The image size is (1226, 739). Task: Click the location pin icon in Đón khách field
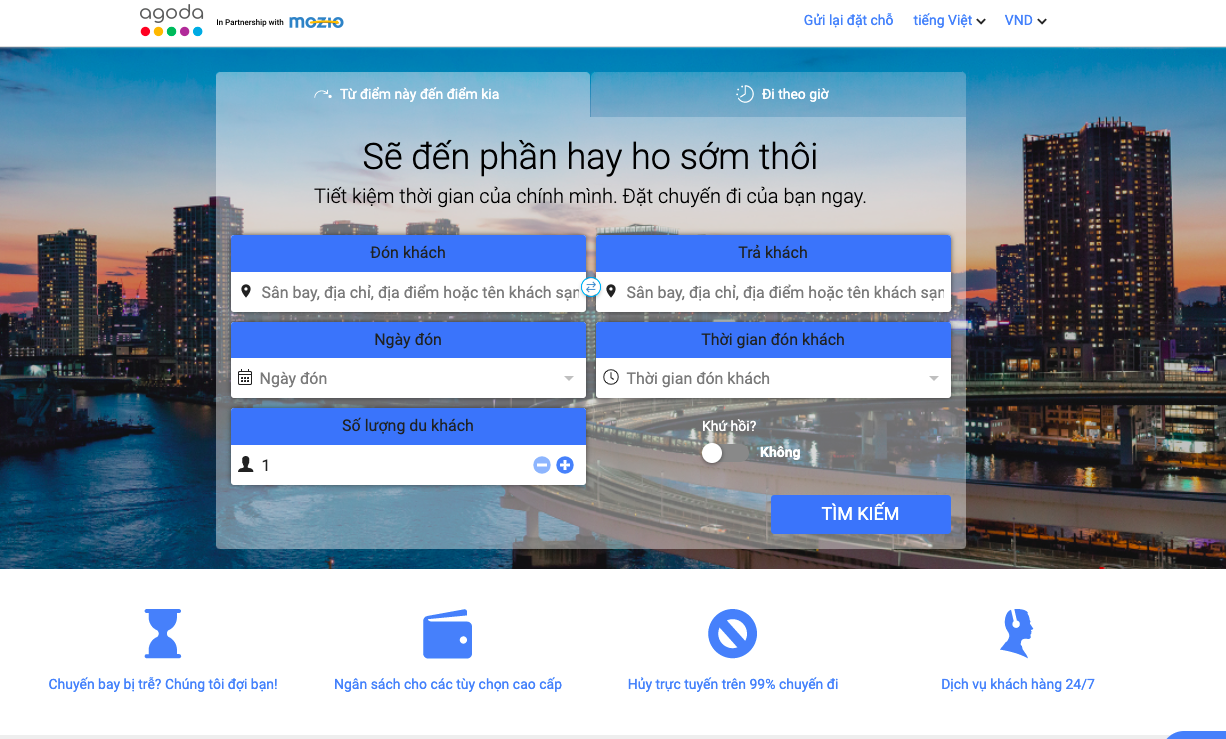coord(246,292)
